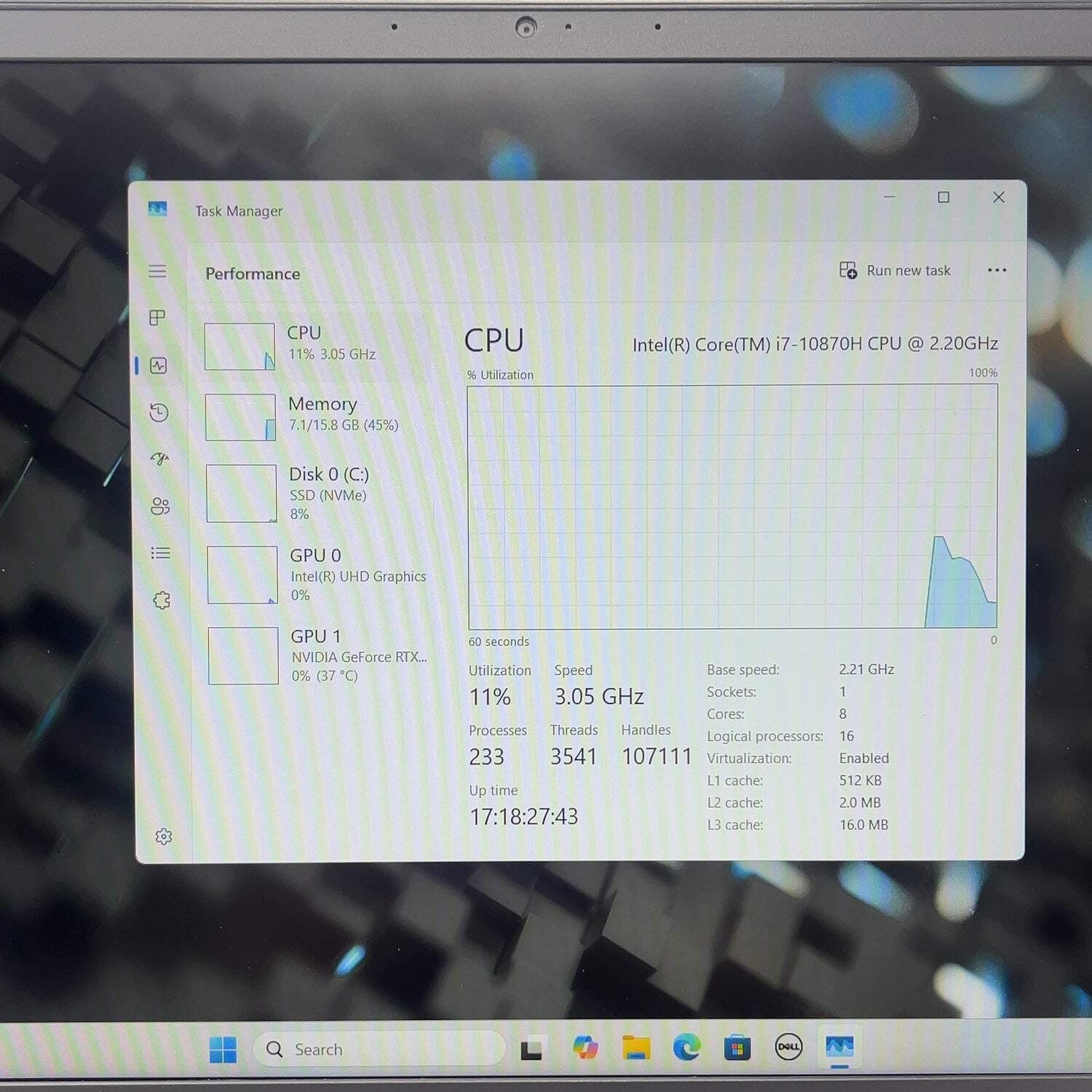Click the 3.05 GHz speed value

tap(599, 697)
